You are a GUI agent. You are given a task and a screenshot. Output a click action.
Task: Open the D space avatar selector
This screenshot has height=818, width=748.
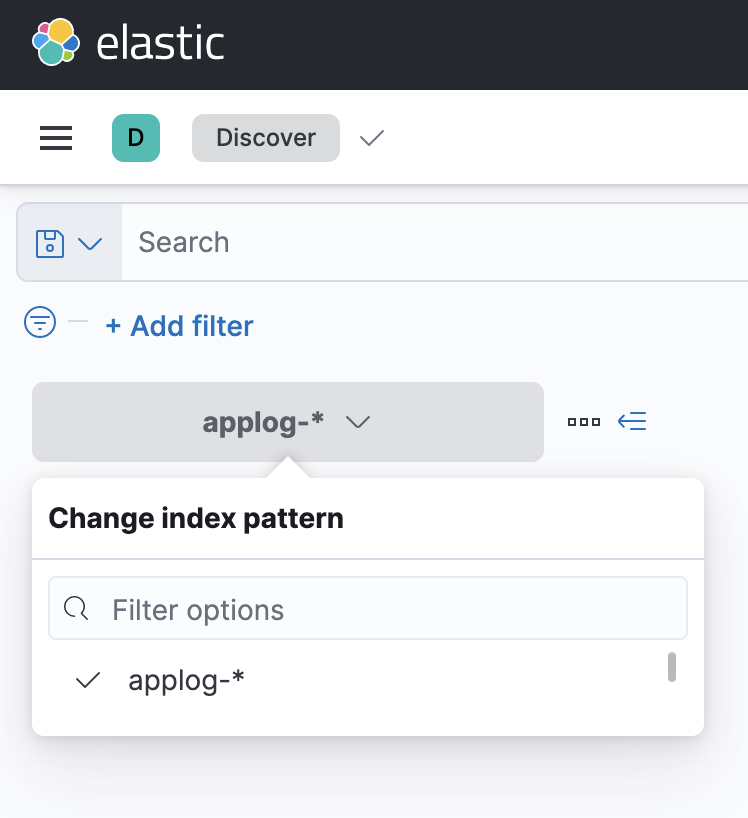[x=136, y=138]
